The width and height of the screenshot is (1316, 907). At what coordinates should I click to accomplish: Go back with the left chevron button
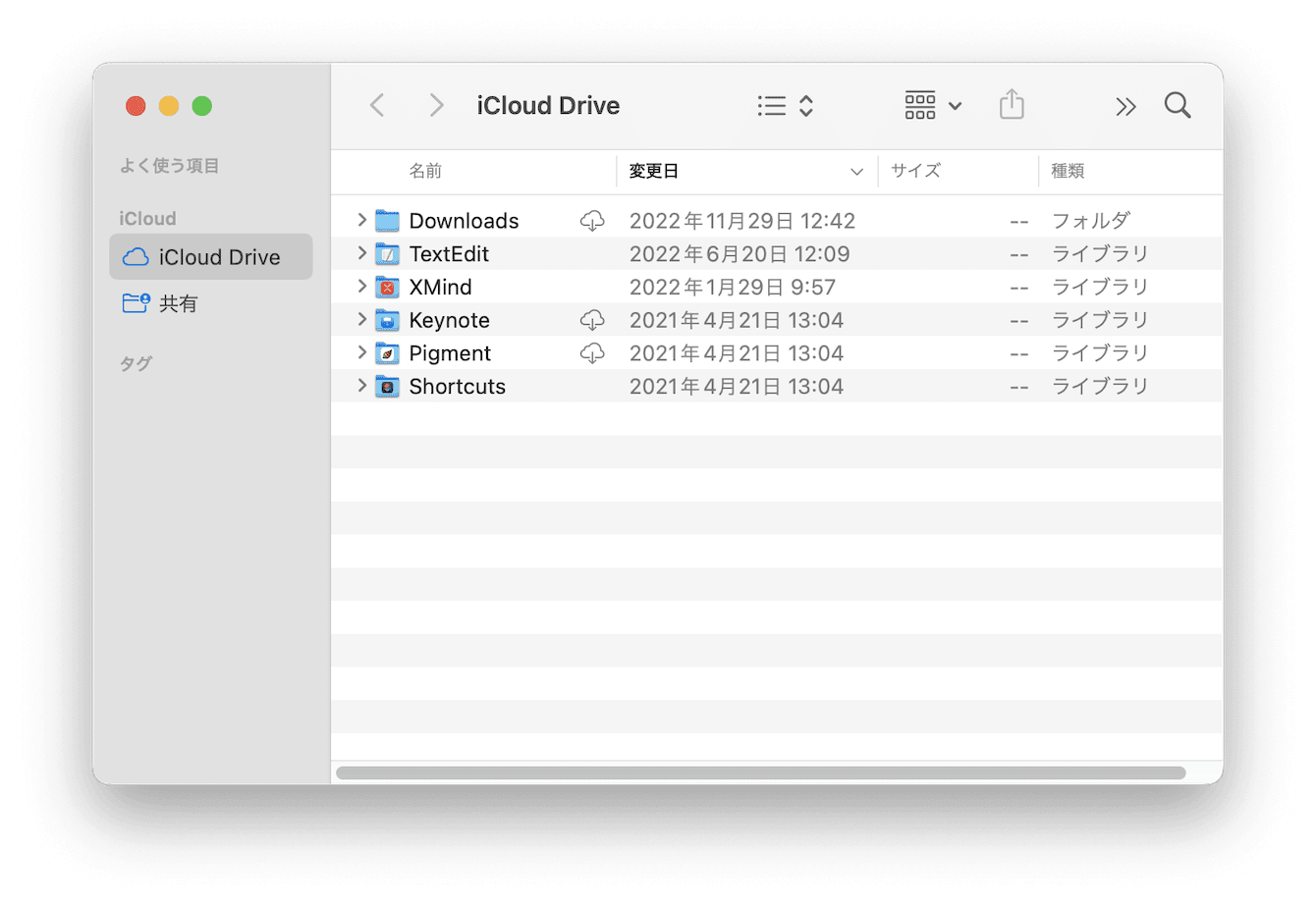click(x=377, y=105)
